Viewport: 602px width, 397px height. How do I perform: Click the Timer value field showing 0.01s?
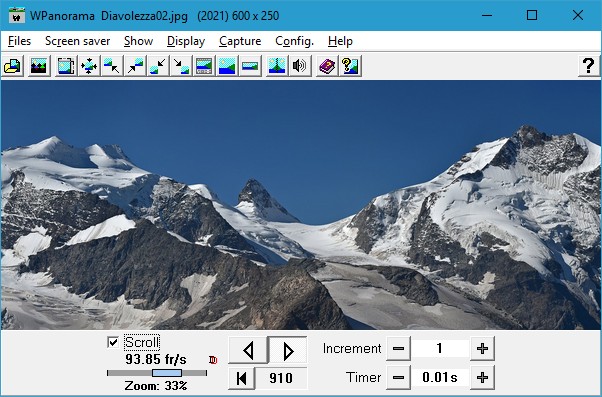(440, 377)
